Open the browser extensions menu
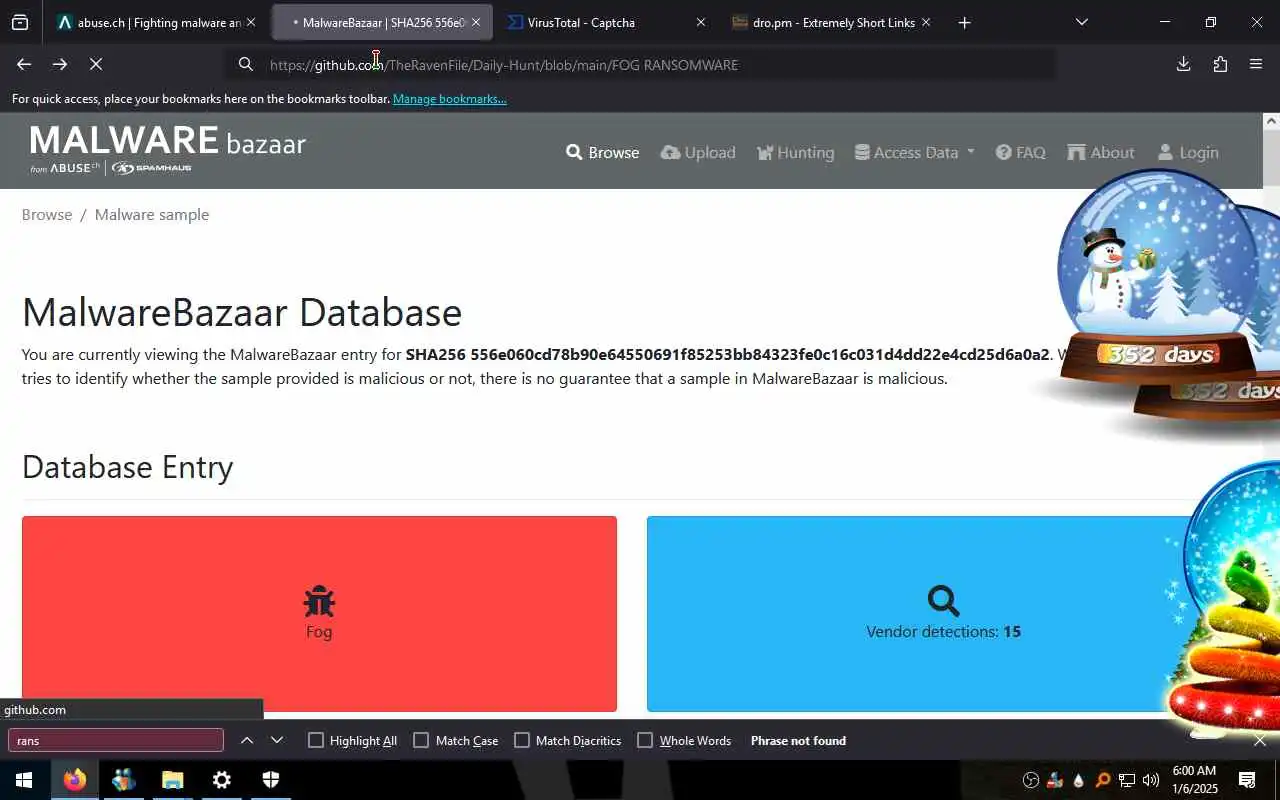The height and width of the screenshot is (800, 1280). click(x=1220, y=64)
